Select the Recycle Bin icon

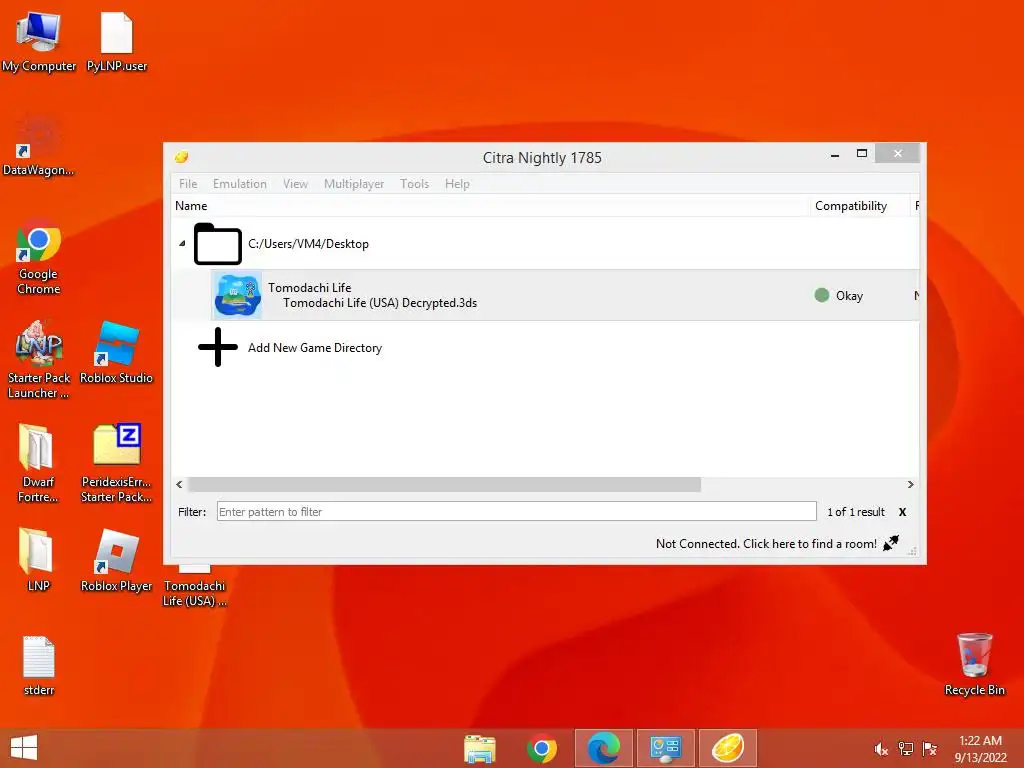[x=974, y=664]
